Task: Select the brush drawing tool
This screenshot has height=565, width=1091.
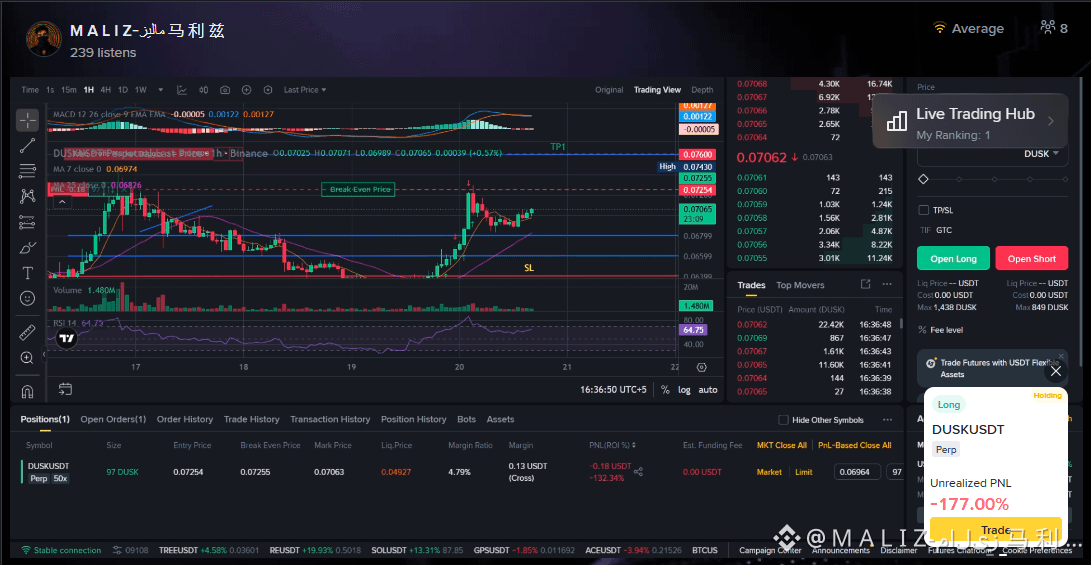Action: pyautogui.click(x=27, y=247)
